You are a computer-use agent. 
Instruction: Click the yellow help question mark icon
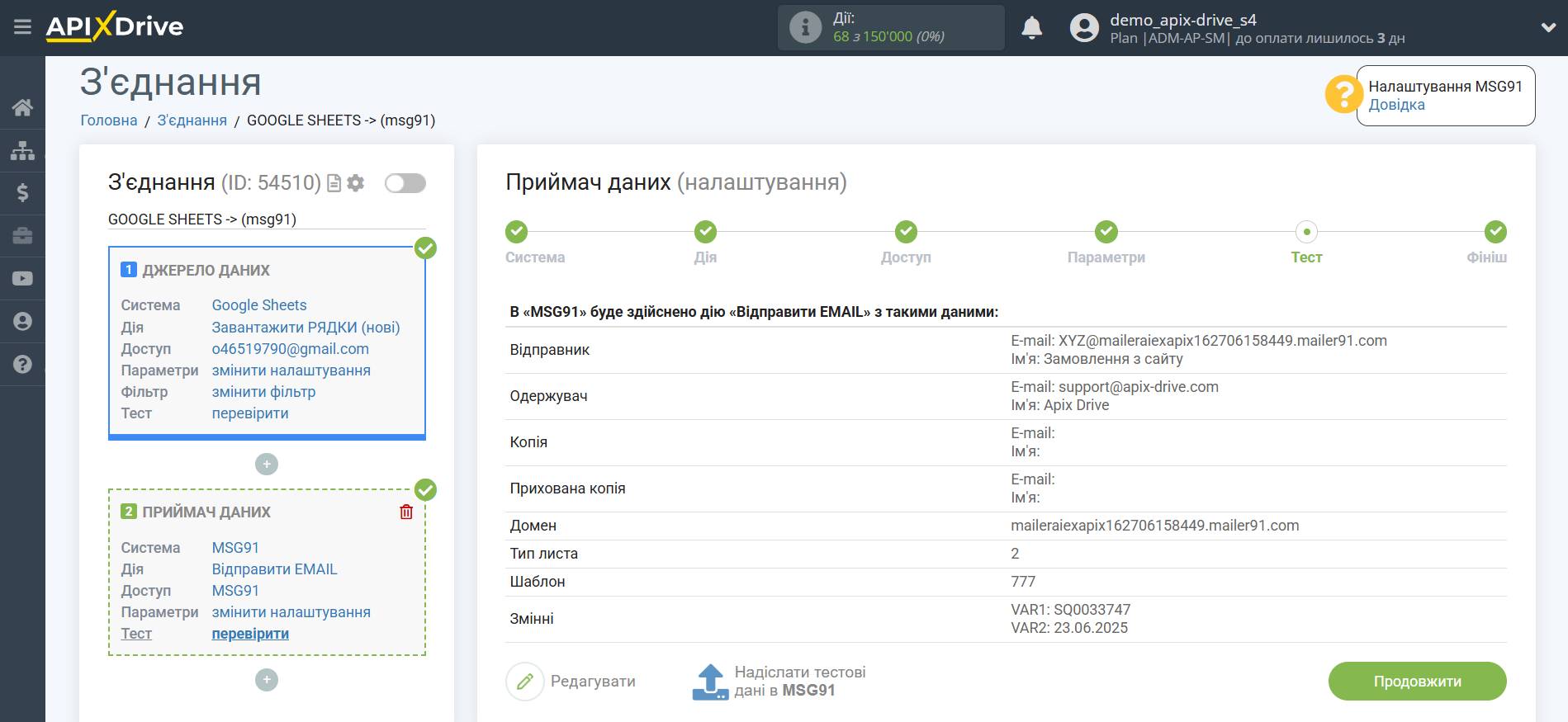pos(1343,94)
